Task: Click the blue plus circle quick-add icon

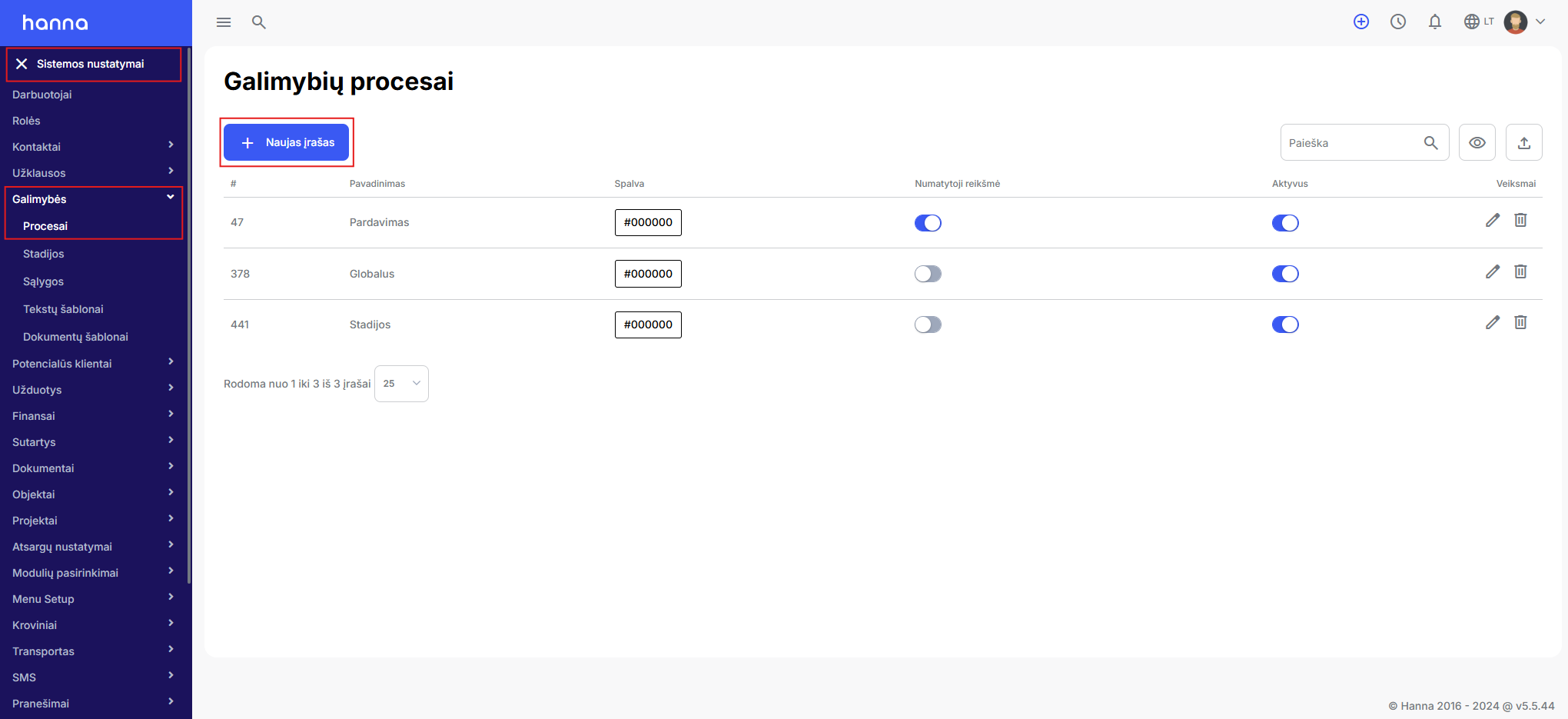Action: point(1361,22)
